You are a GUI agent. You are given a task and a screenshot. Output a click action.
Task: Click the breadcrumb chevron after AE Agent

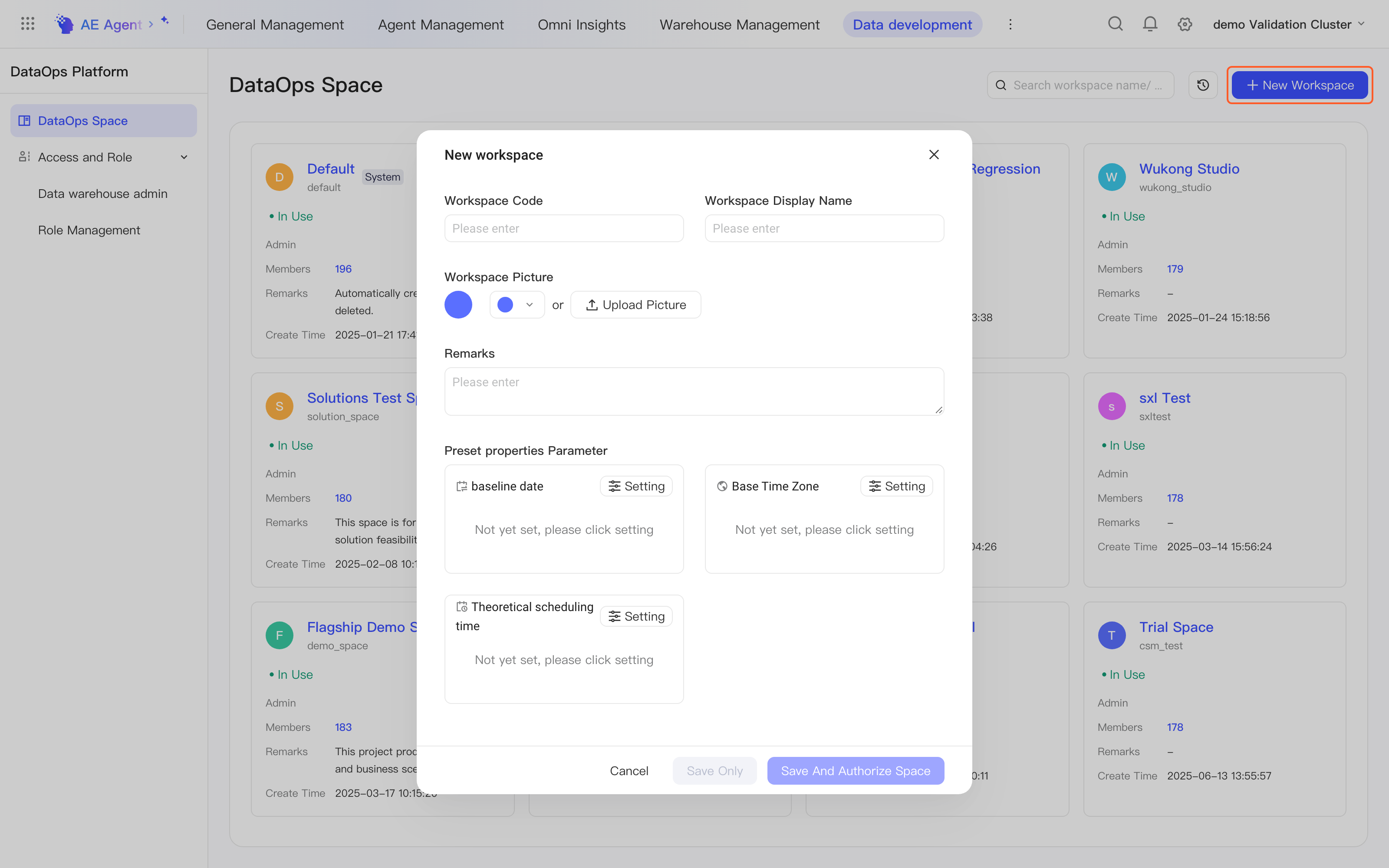coord(151,24)
